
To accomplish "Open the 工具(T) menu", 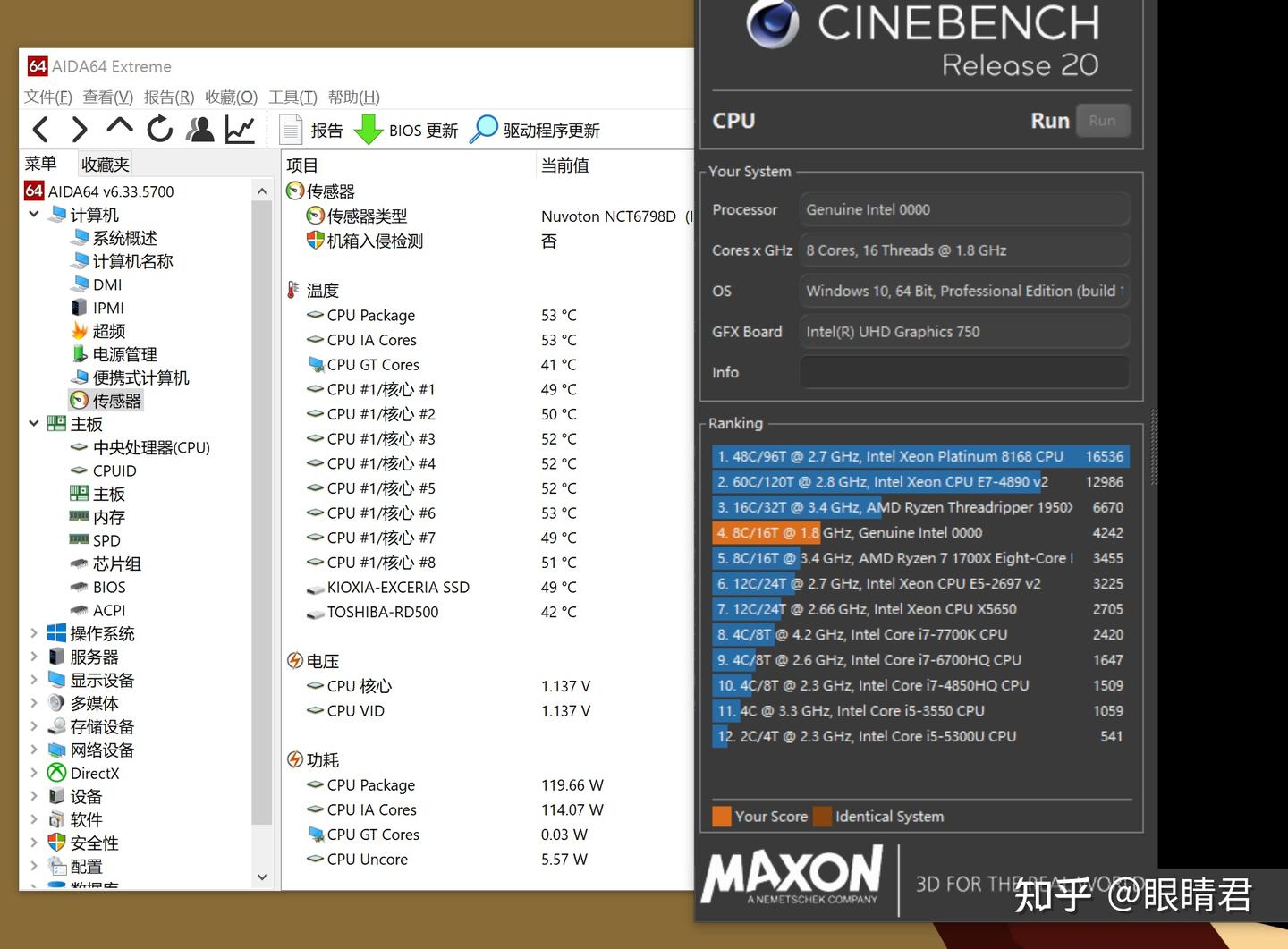I will (293, 97).
